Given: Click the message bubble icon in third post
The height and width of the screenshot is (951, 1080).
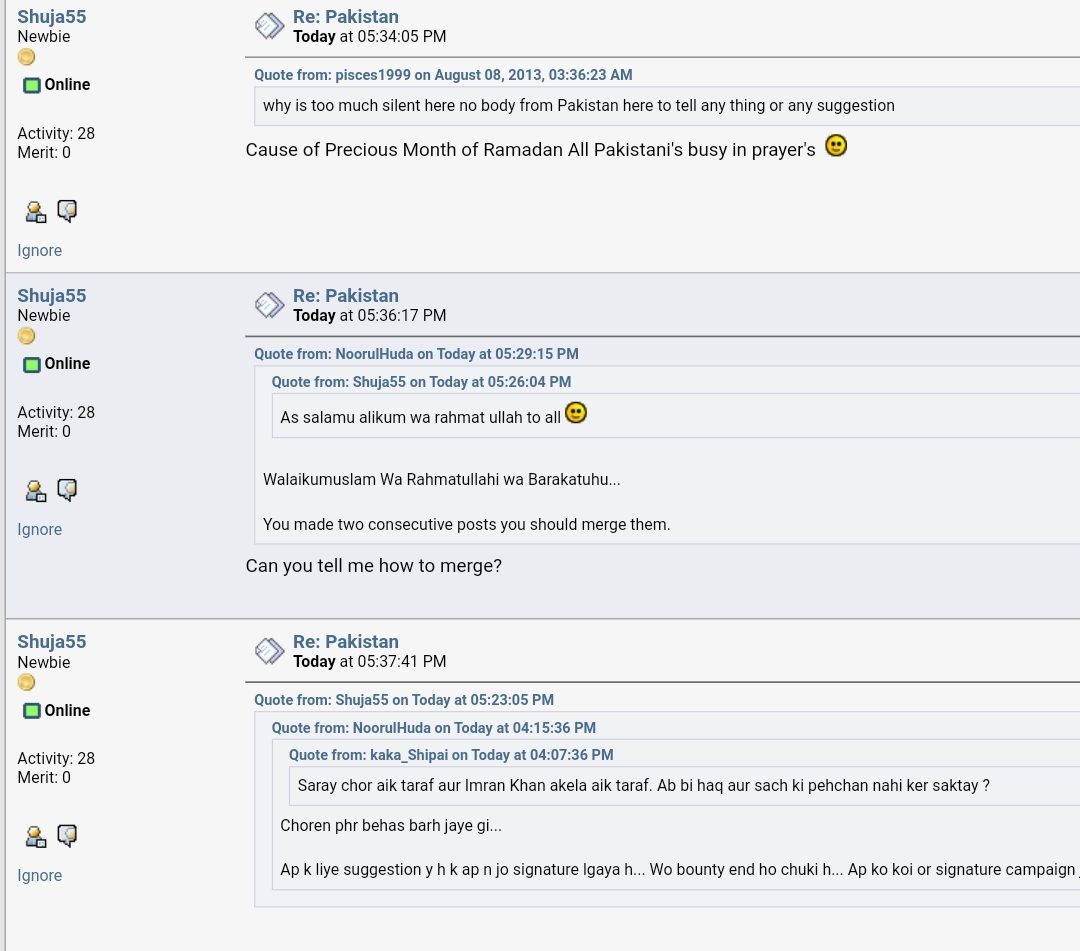Looking at the screenshot, I should [x=67, y=836].
